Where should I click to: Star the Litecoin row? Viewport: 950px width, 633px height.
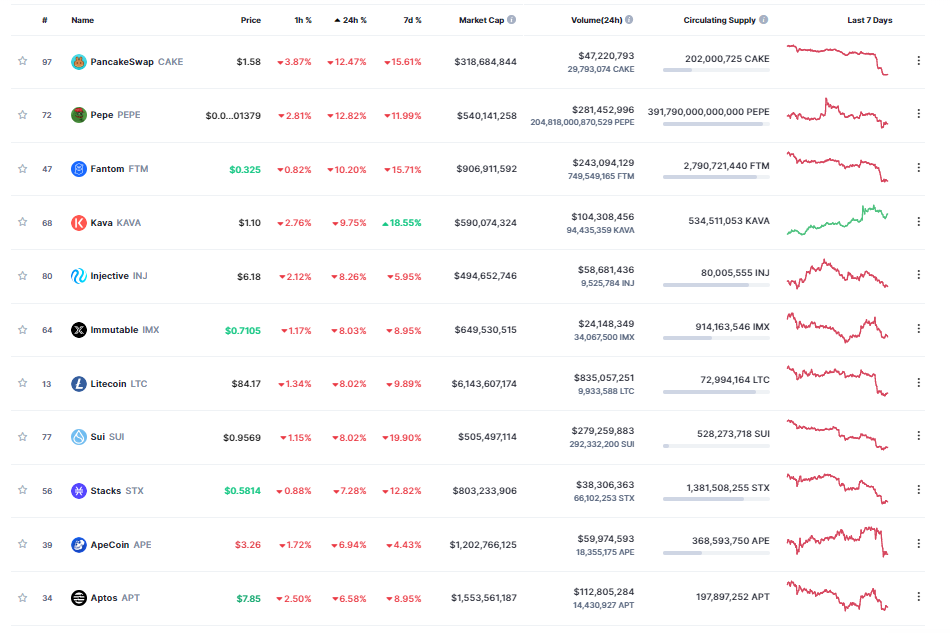tap(22, 383)
